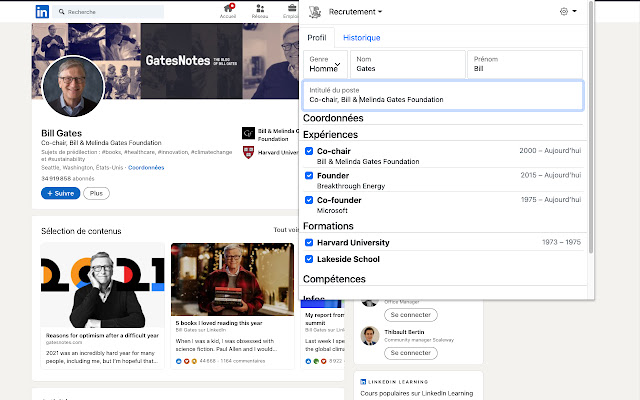Open the Recrutement dropdown
Screen dimensions: 640x400
coord(355,12)
